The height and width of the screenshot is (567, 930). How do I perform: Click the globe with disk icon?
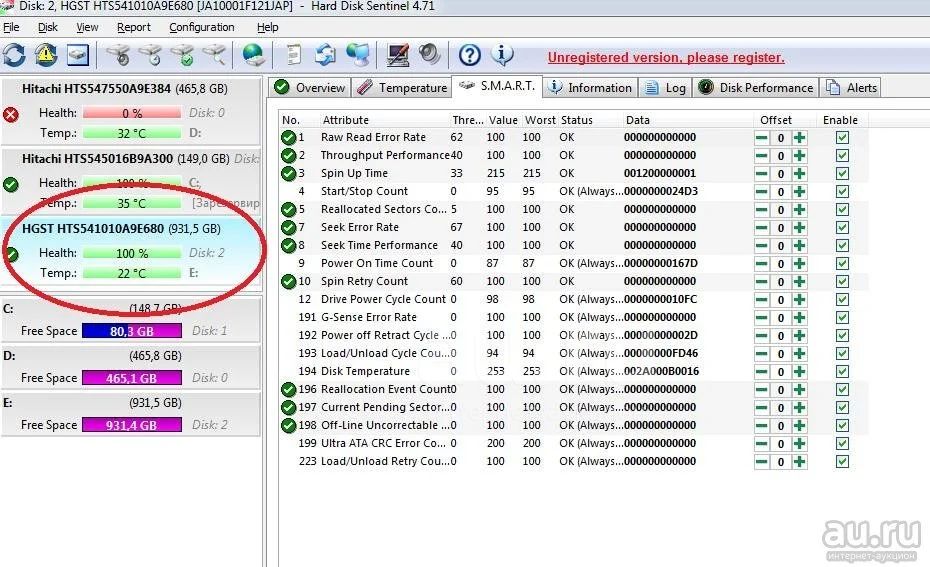254,55
